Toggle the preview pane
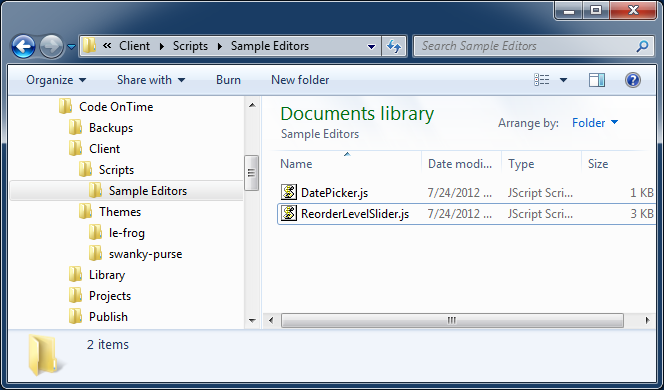The height and width of the screenshot is (390, 664). [x=597, y=80]
